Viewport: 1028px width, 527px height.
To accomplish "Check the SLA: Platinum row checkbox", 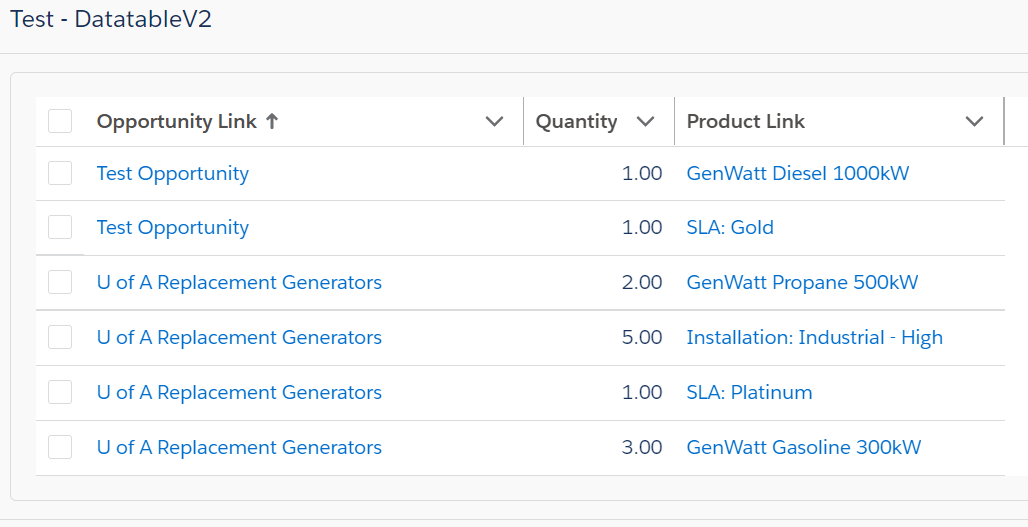I will (x=60, y=392).
